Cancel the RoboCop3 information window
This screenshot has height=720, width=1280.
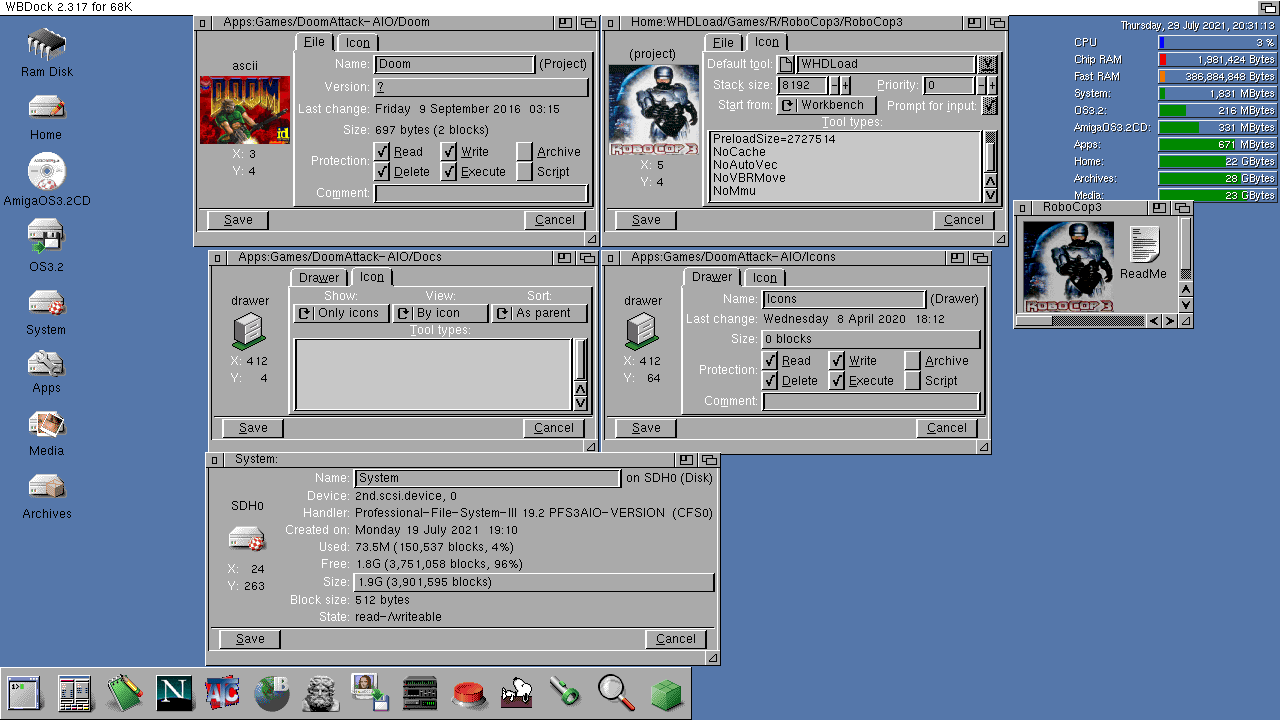(x=964, y=220)
